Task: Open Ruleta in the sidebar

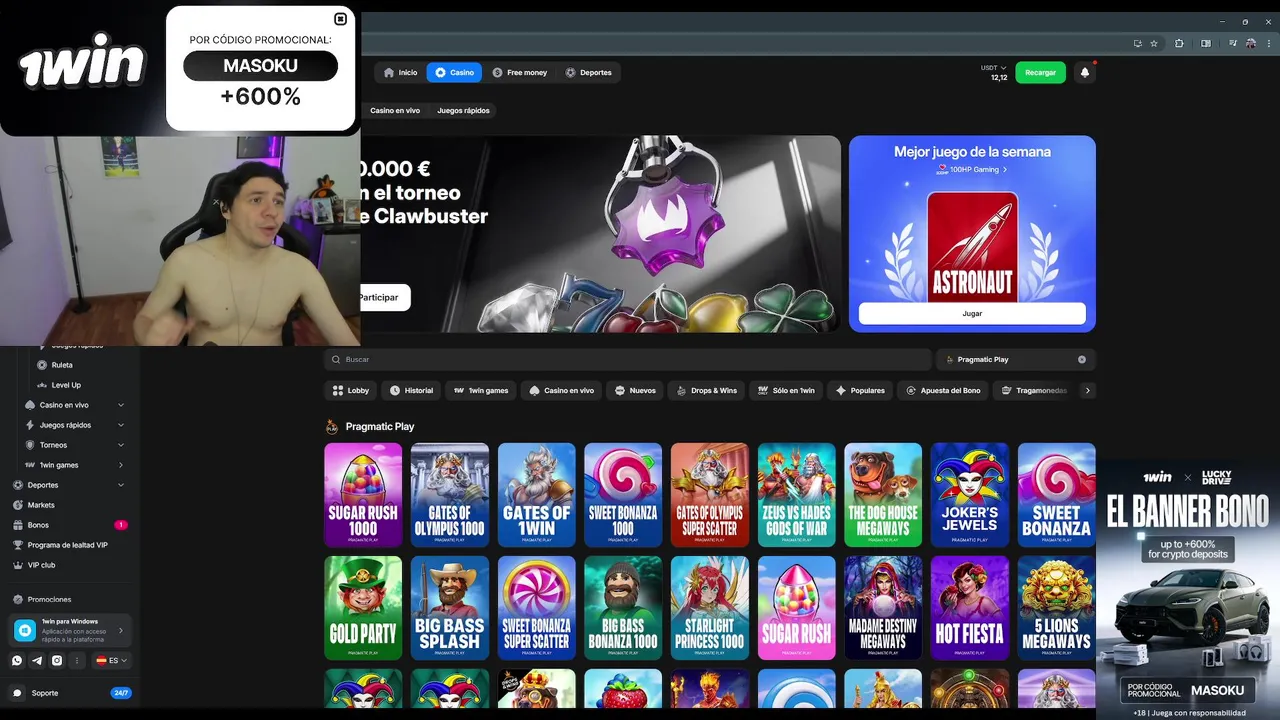Action: pyautogui.click(x=62, y=365)
